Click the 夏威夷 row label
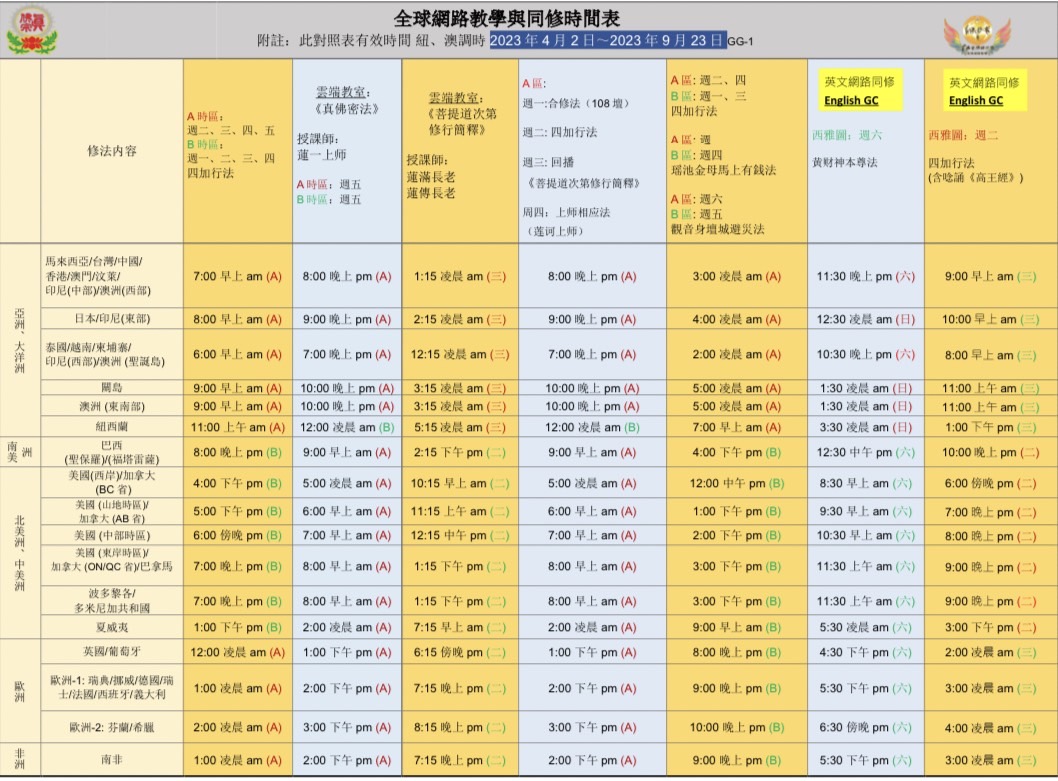1058x781 pixels. [x=111, y=627]
